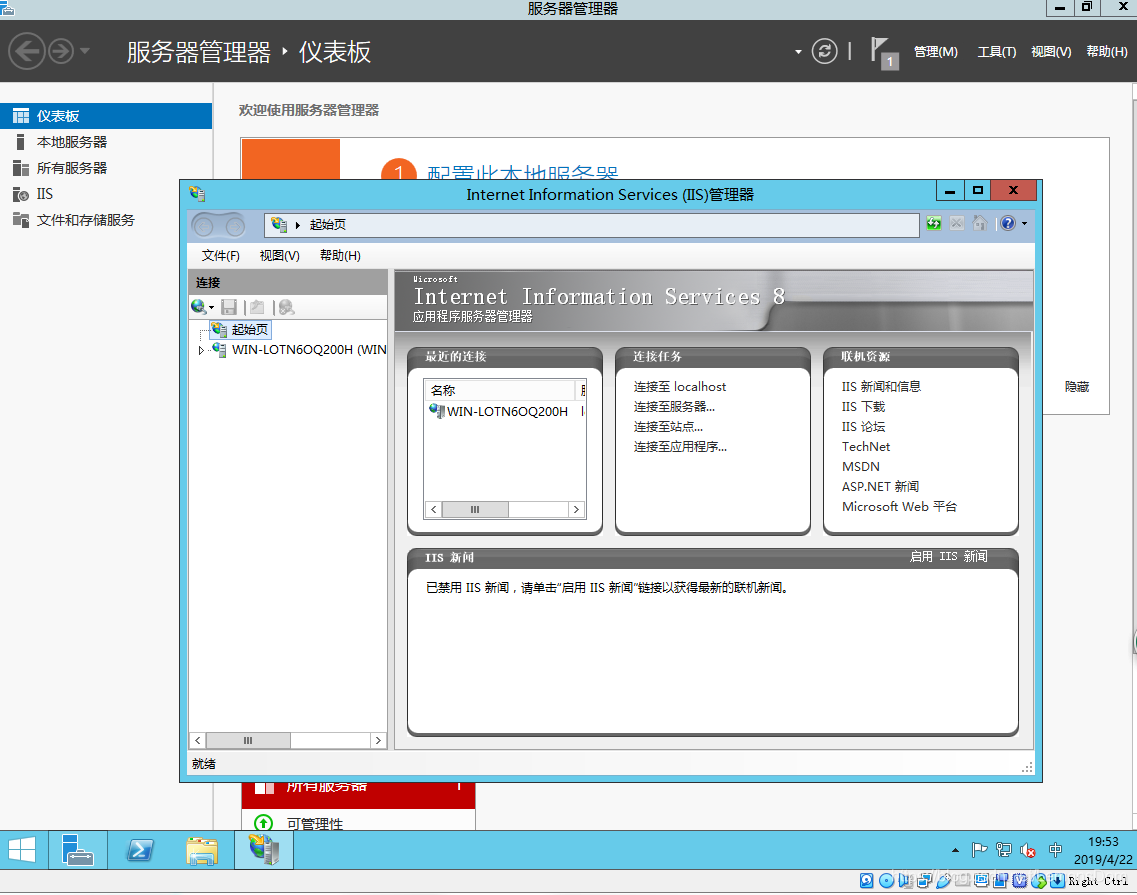Show hidden tray icons arrow
The image size is (1137, 895).
pyautogui.click(x=955, y=850)
